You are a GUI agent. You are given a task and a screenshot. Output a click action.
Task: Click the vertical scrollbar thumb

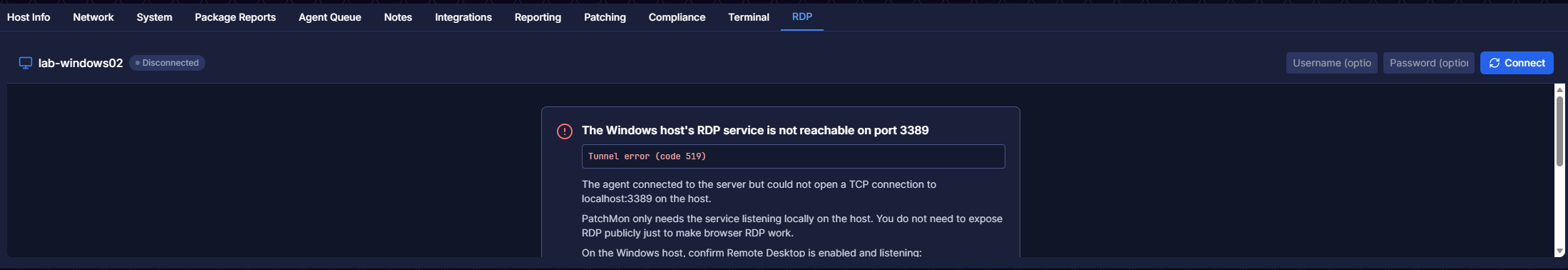click(1559, 131)
